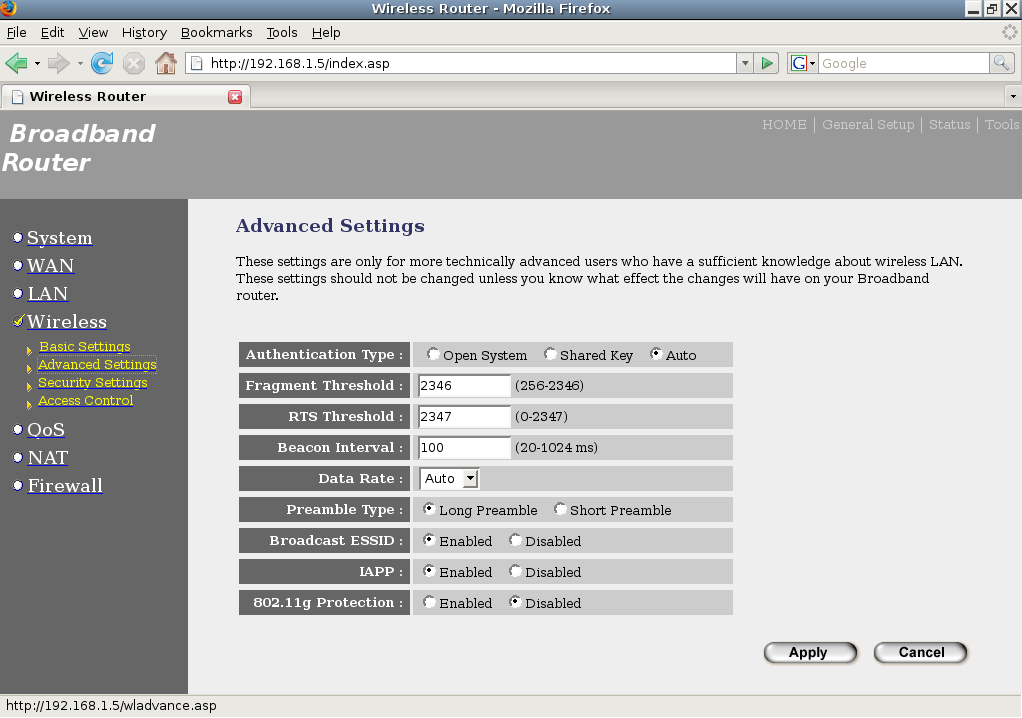Open back history dropdown arrow
This screenshot has height=718, width=1022.
click(37, 63)
